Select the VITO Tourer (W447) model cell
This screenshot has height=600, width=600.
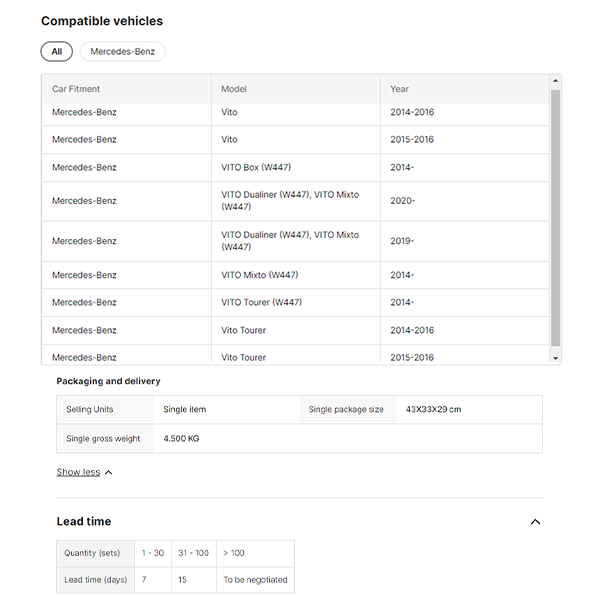[x=261, y=302]
